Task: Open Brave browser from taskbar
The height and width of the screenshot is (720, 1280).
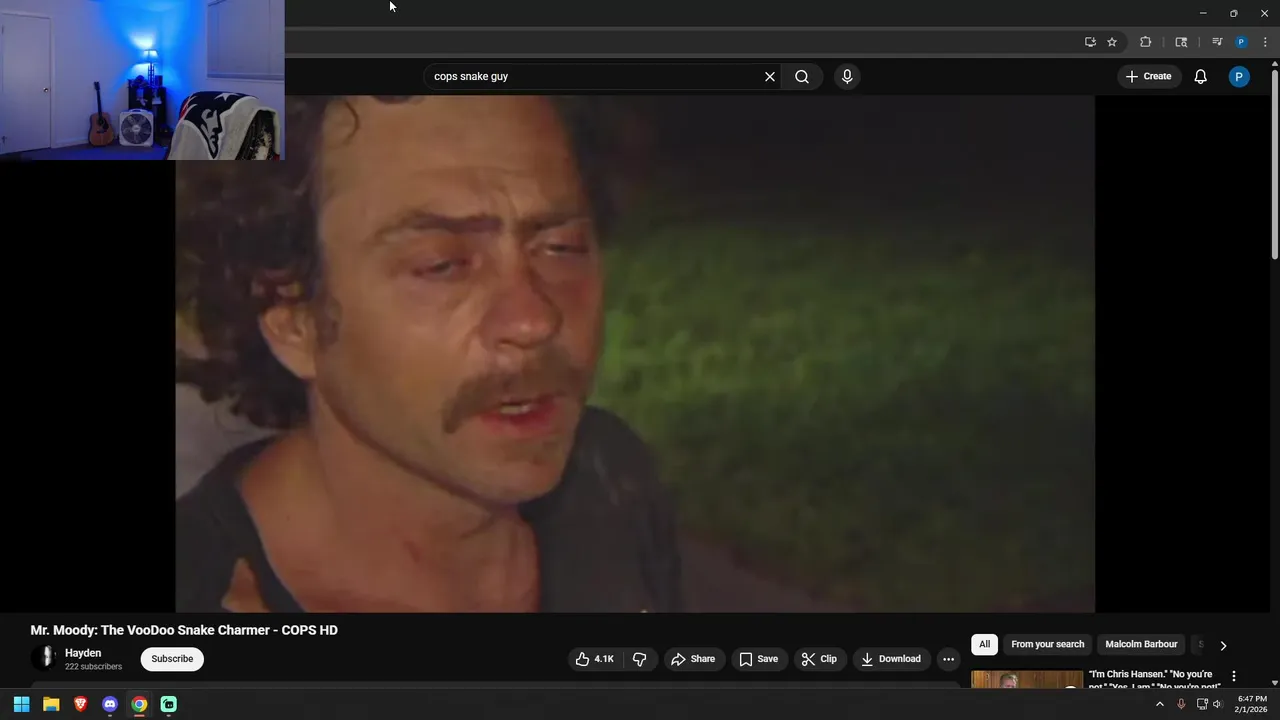Action: point(80,704)
